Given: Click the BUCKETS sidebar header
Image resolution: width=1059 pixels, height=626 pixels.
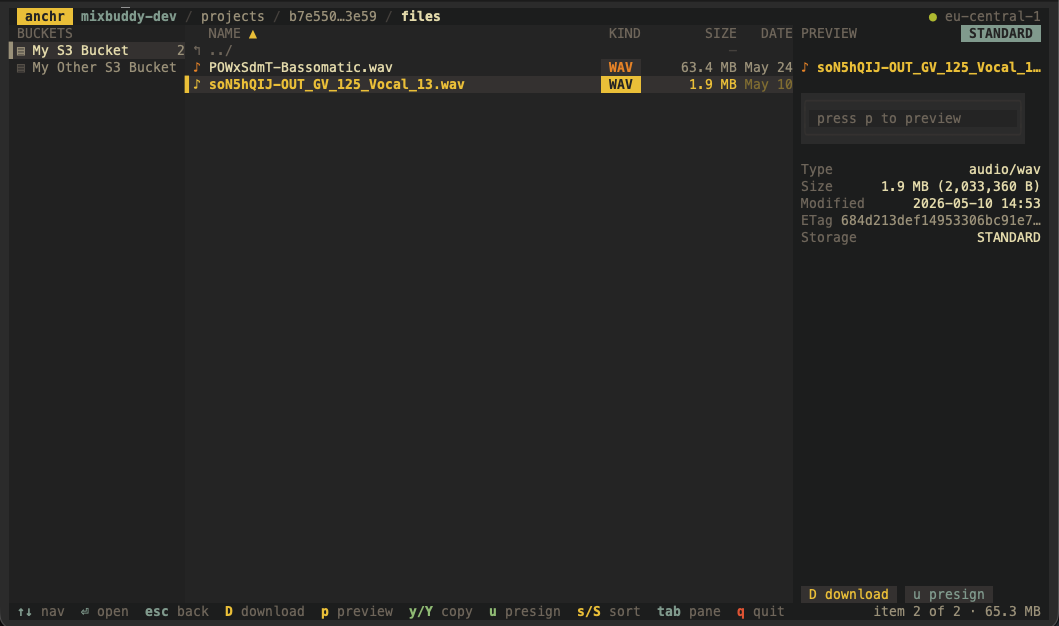Looking at the screenshot, I should [45, 34].
